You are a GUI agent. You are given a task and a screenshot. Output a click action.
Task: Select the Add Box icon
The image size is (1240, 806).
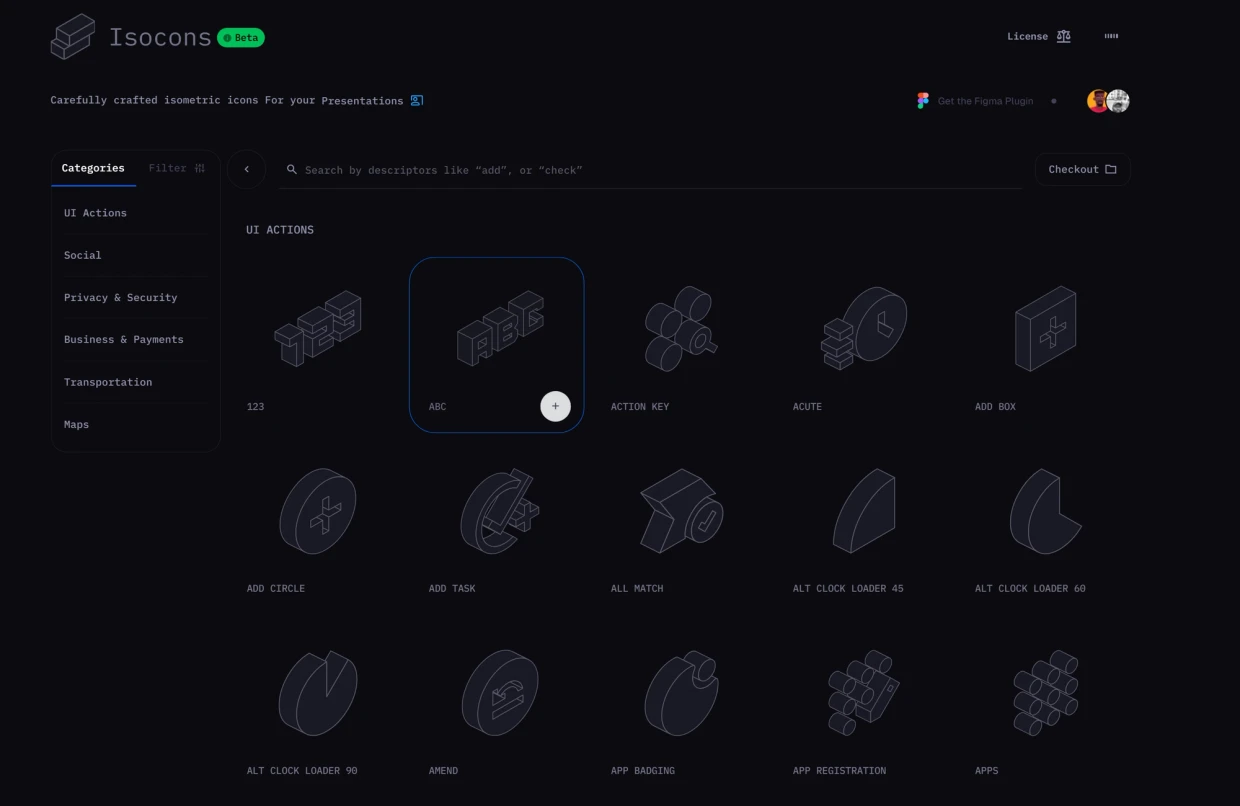(x=1046, y=328)
